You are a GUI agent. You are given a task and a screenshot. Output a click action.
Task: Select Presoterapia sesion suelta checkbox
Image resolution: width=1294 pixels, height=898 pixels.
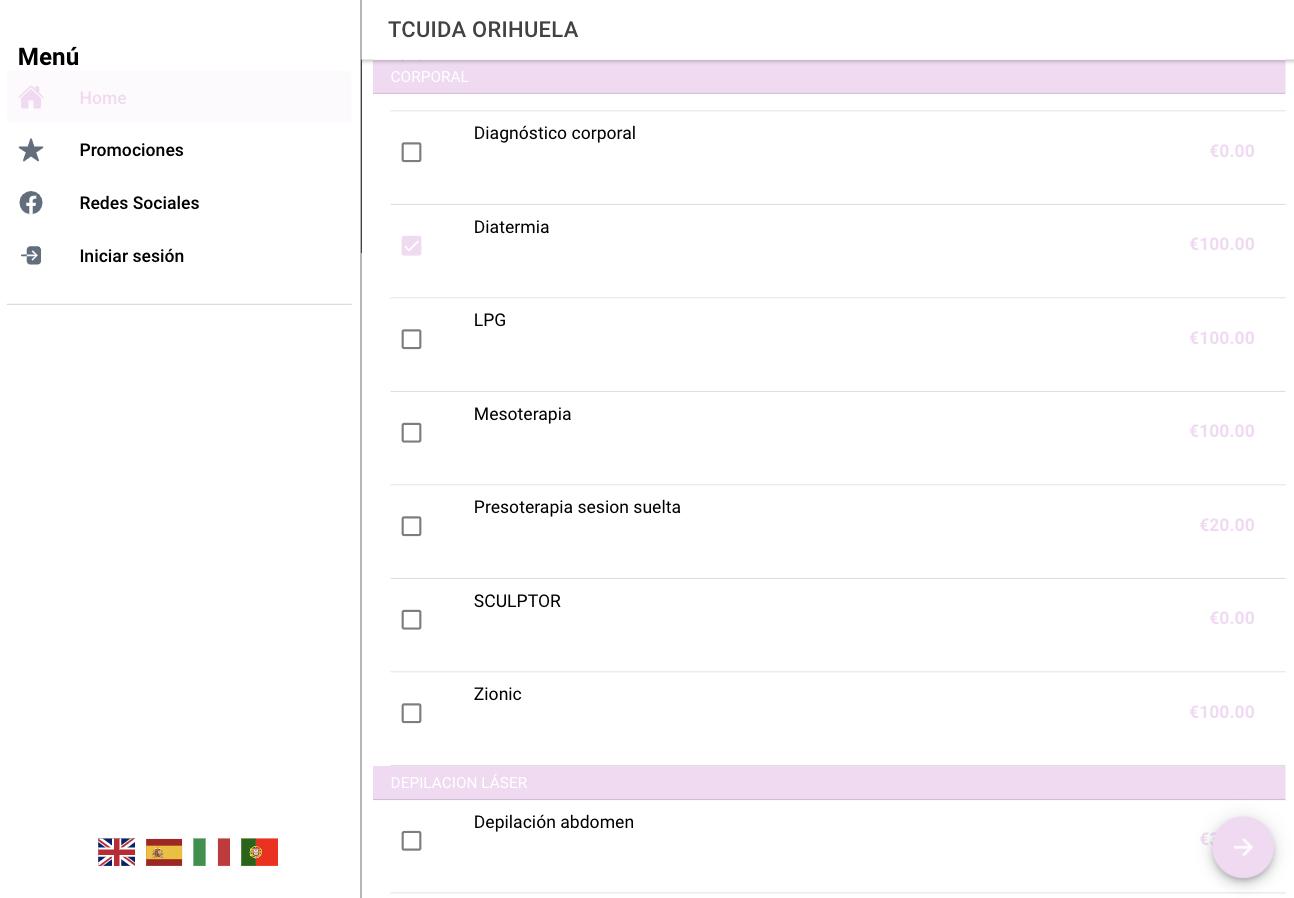(x=411, y=526)
